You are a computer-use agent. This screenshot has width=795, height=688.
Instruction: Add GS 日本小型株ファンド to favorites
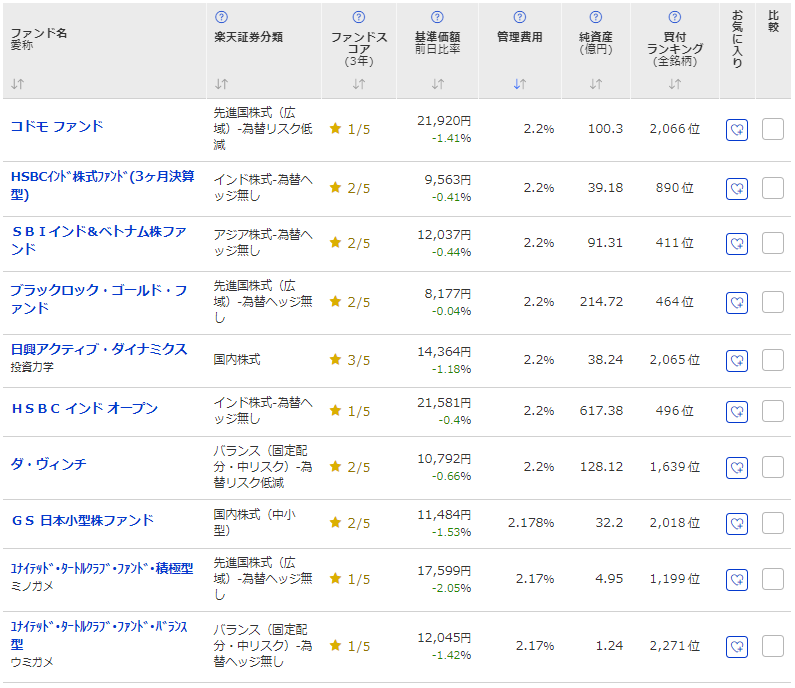(737, 523)
